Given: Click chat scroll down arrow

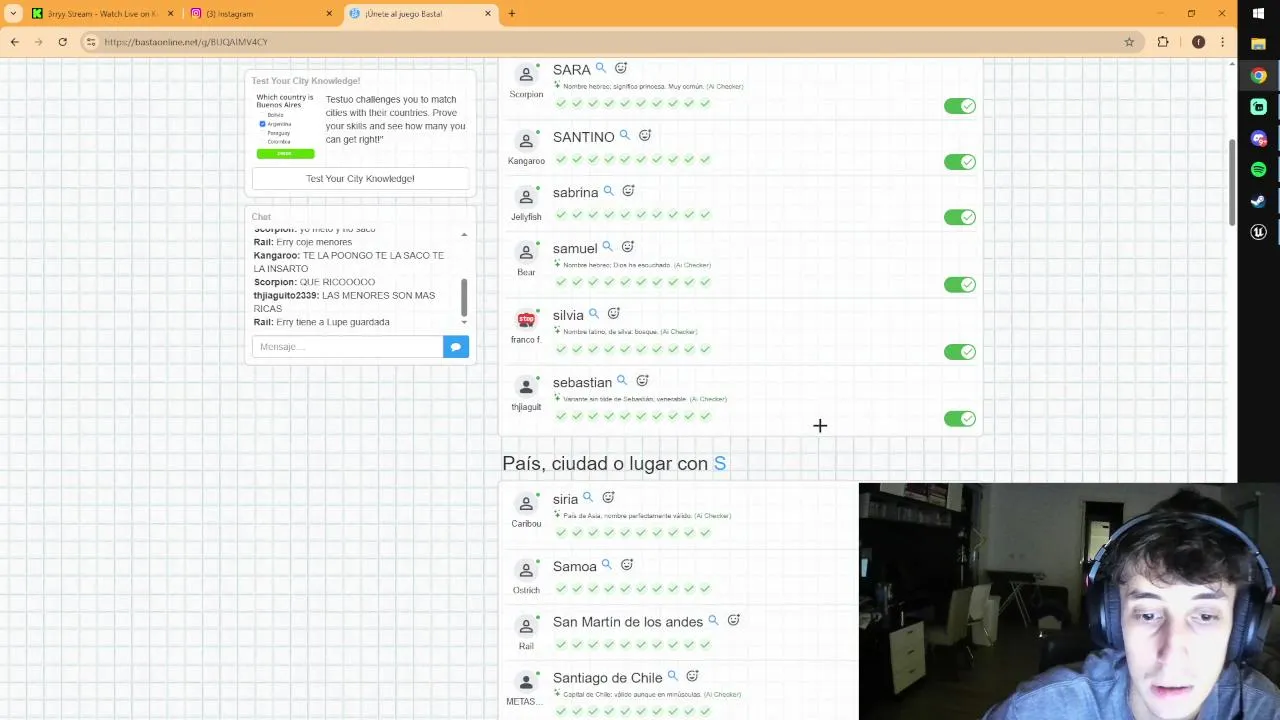Looking at the screenshot, I should tap(464, 322).
